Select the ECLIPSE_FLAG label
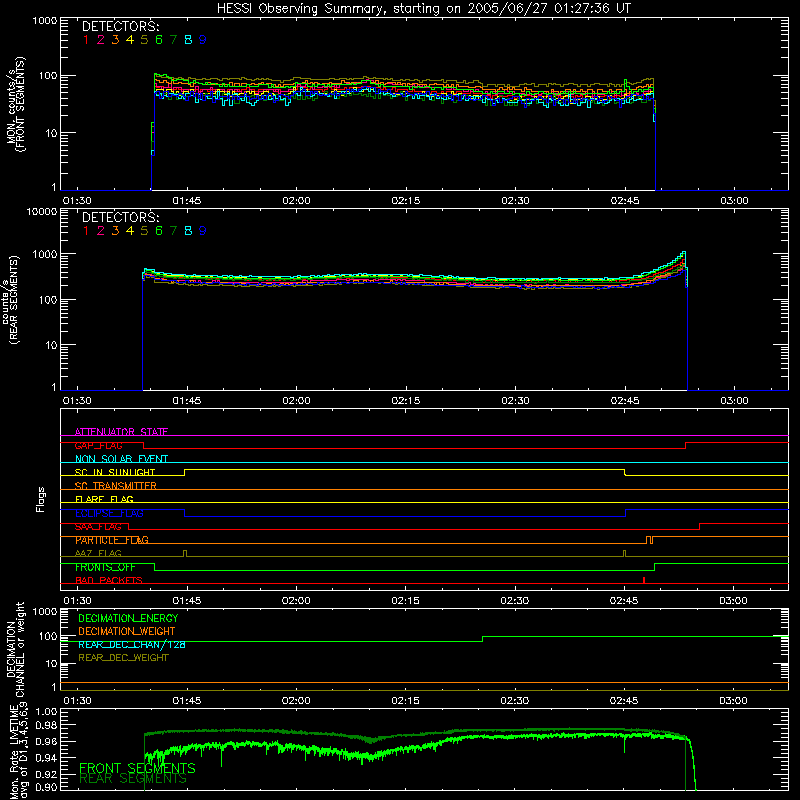800x800 pixels. [x=109, y=513]
